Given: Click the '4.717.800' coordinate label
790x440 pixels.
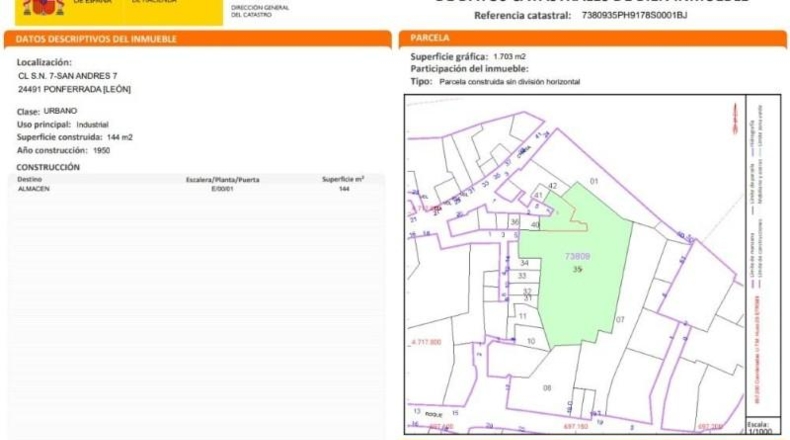Looking at the screenshot, I should point(426,342).
